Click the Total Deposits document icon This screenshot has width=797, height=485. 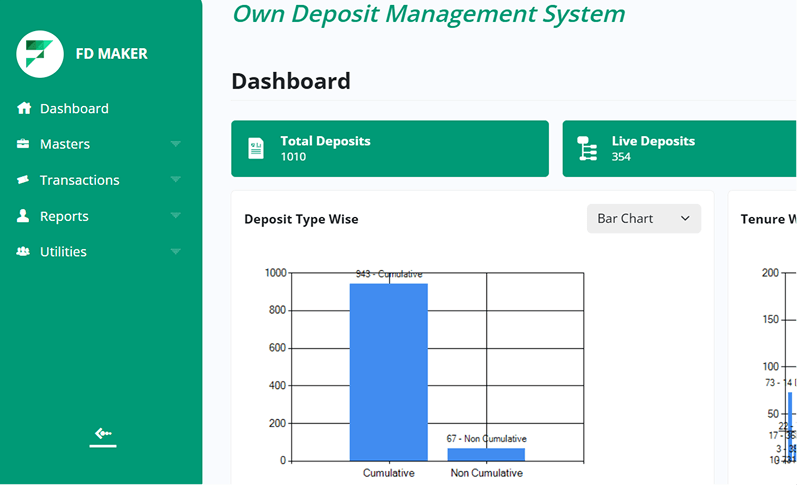(x=256, y=149)
